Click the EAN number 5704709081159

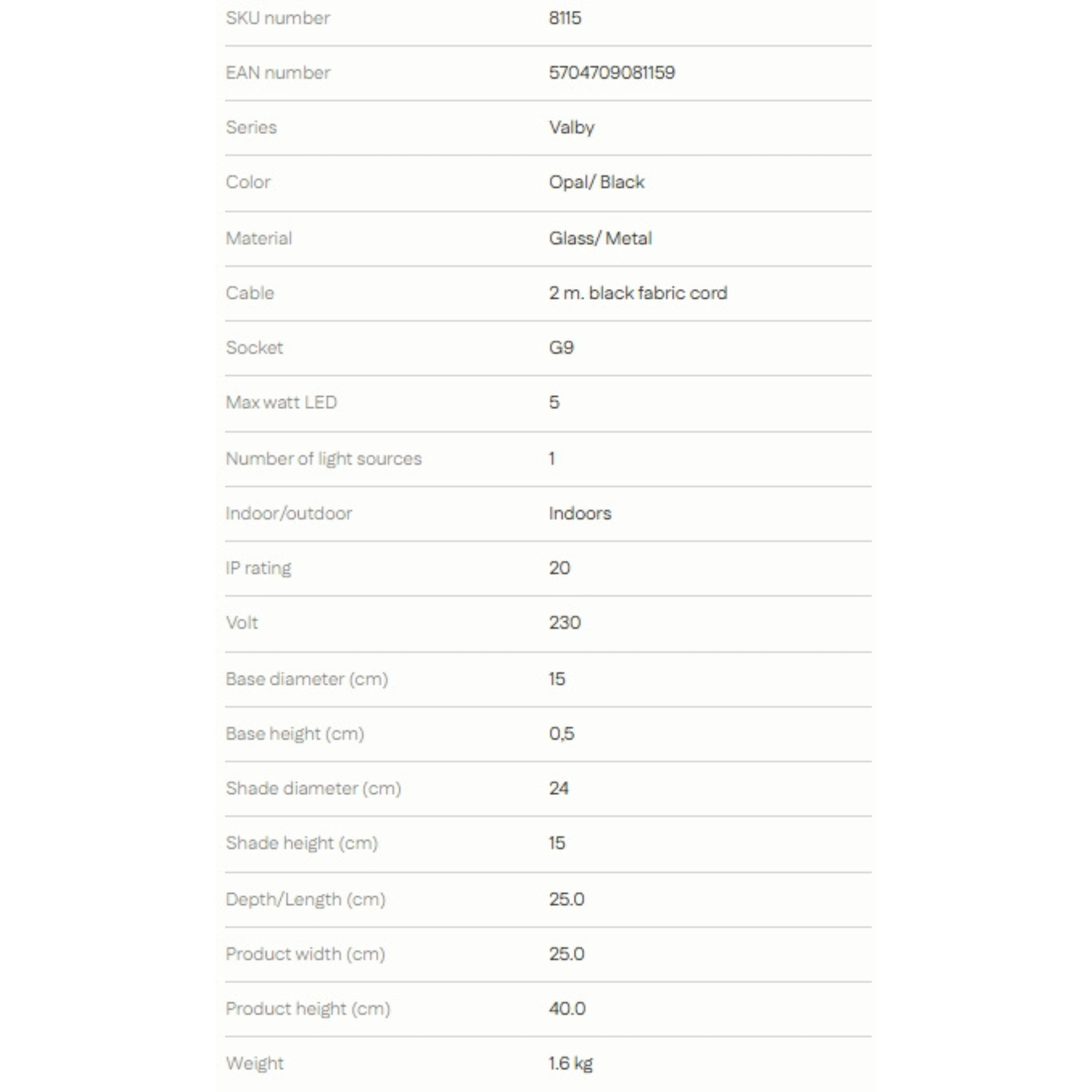pos(612,73)
